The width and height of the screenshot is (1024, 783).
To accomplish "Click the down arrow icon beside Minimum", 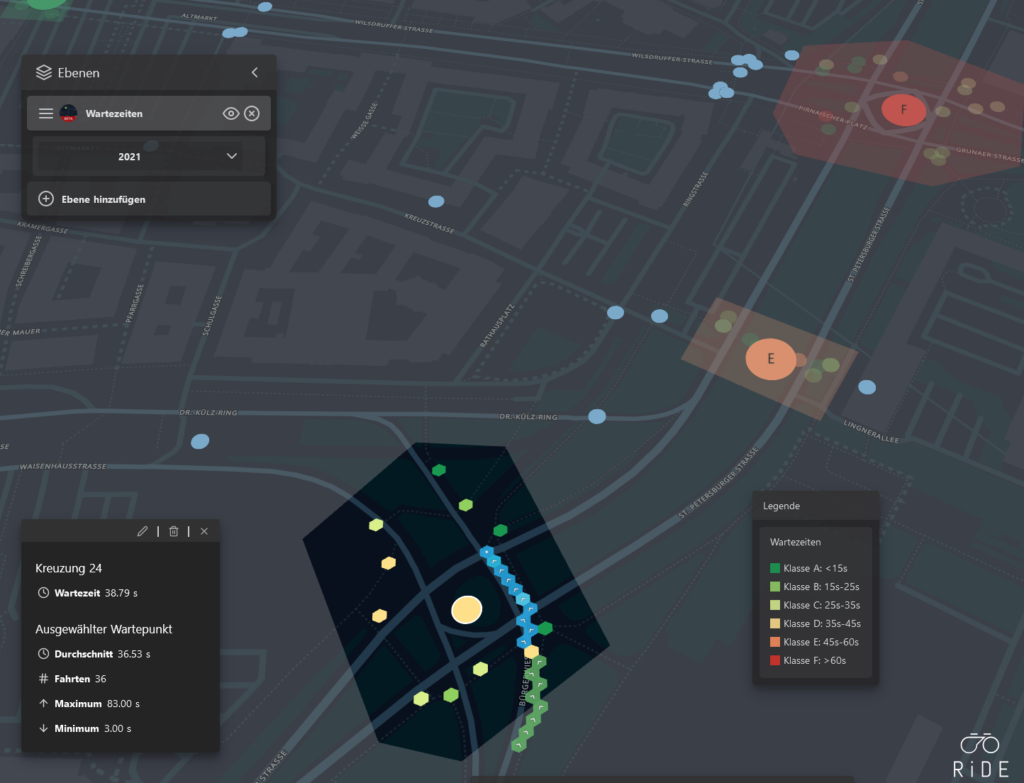I will click(43, 728).
